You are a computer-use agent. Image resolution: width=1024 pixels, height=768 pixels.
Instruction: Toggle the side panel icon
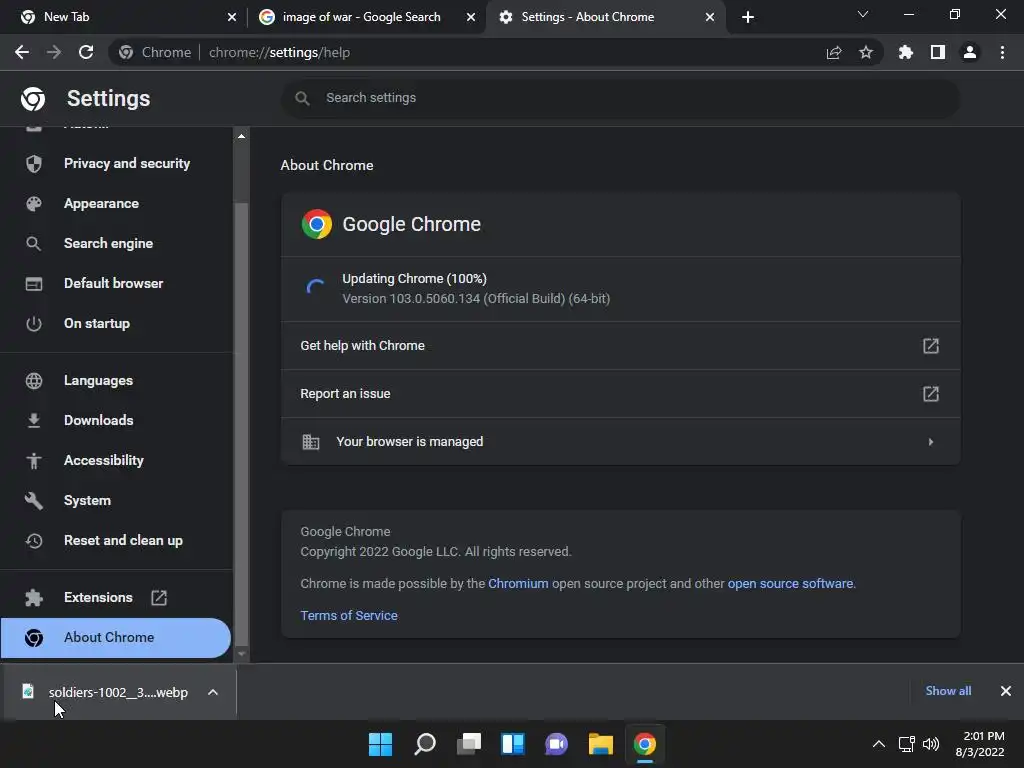pyautogui.click(x=938, y=52)
